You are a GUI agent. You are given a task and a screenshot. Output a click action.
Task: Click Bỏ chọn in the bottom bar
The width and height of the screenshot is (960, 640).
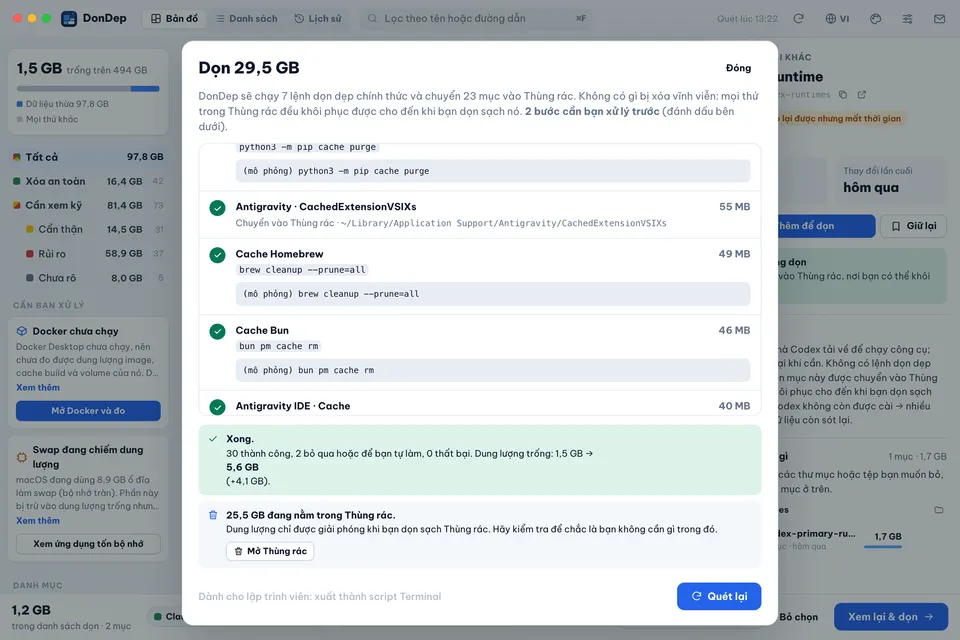(798, 617)
